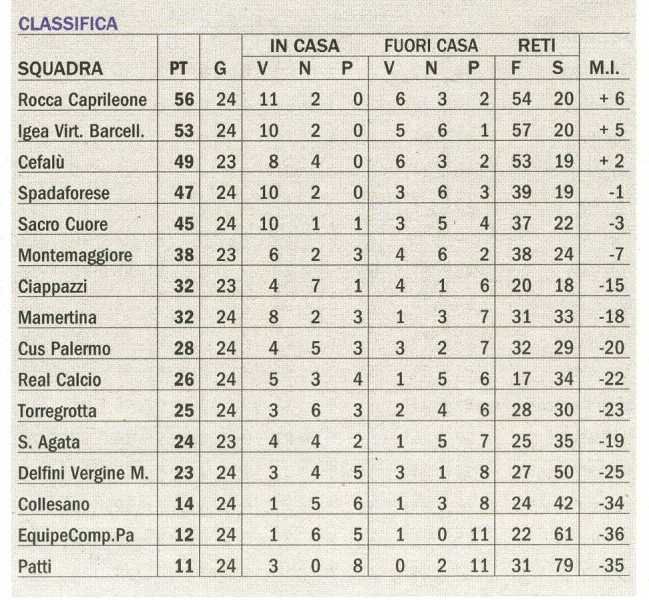Select Delfini Vergine M. team name
This screenshot has width=649, height=600.
pos(83,473)
